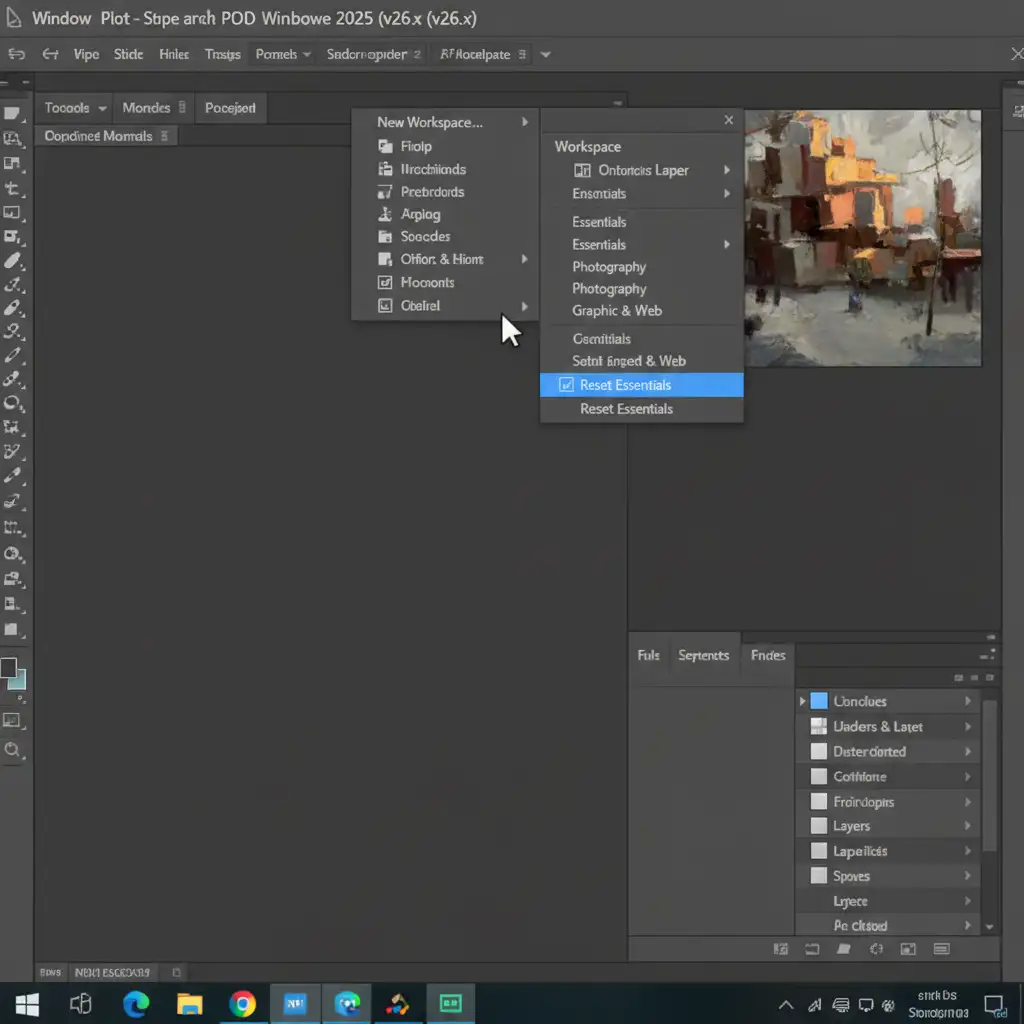The image size is (1024, 1024).
Task: Open the Tocools dropdown arrow
Action: click(x=102, y=108)
